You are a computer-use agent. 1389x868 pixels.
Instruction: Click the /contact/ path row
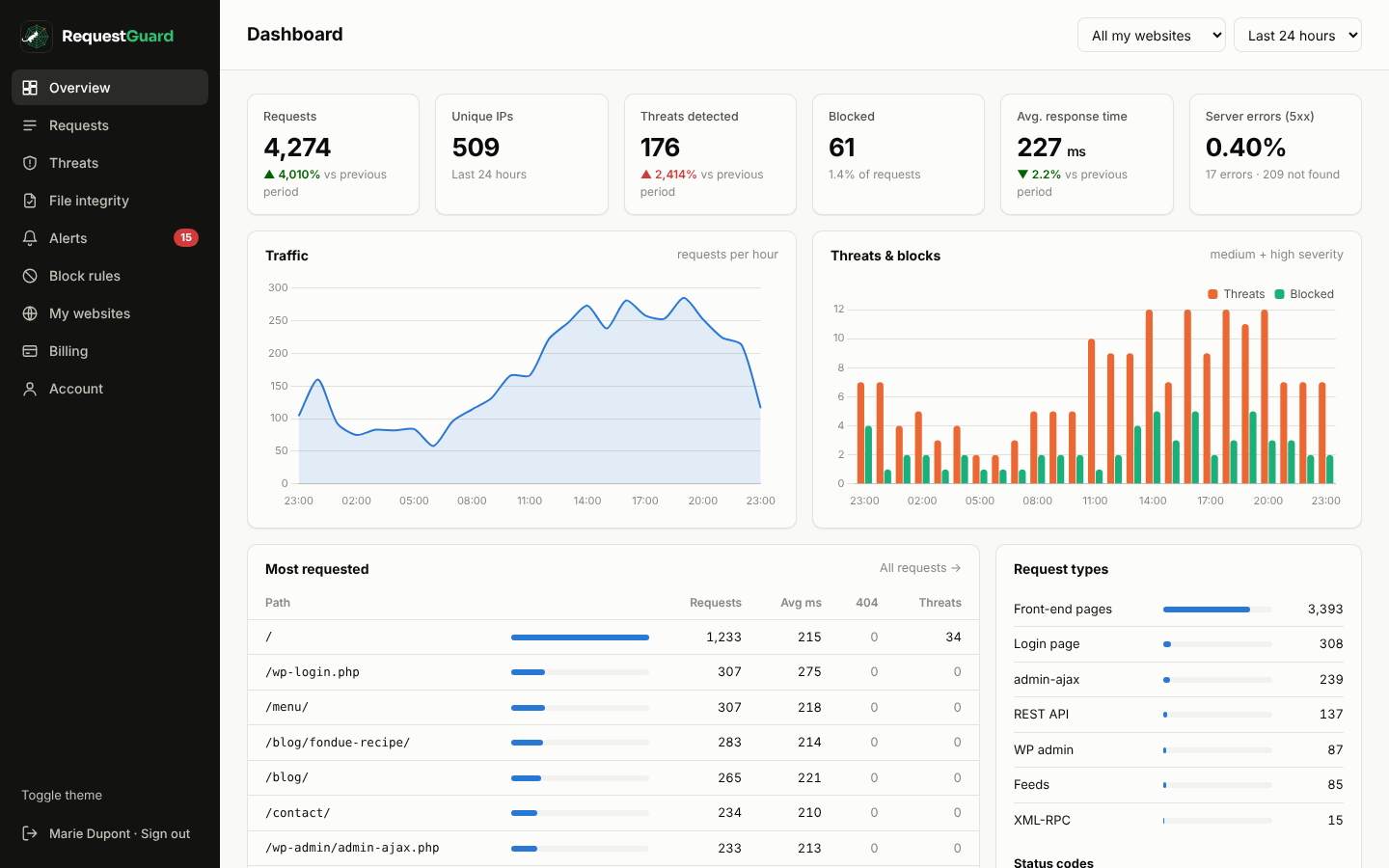[x=613, y=813]
